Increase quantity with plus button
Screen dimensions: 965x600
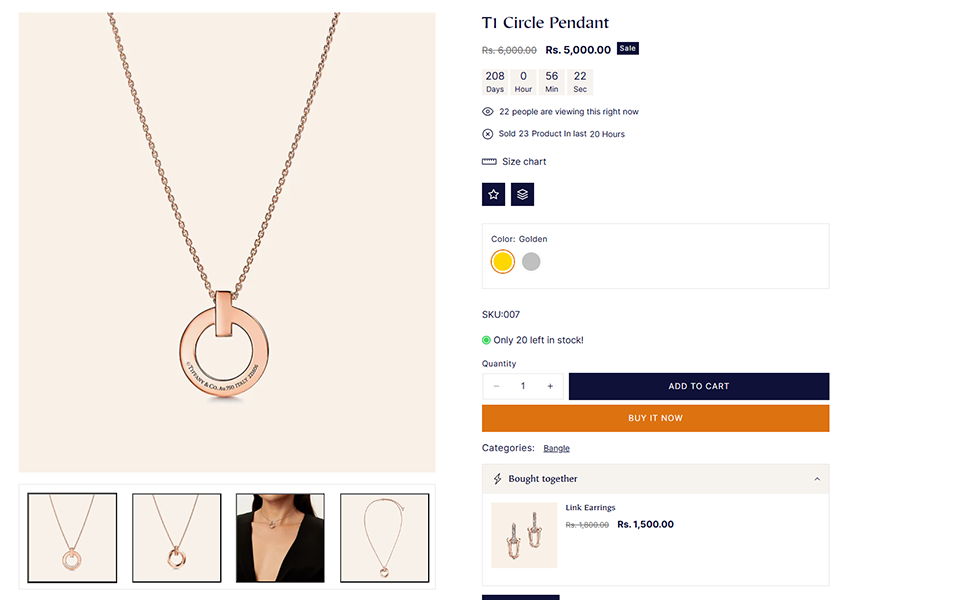click(x=550, y=386)
